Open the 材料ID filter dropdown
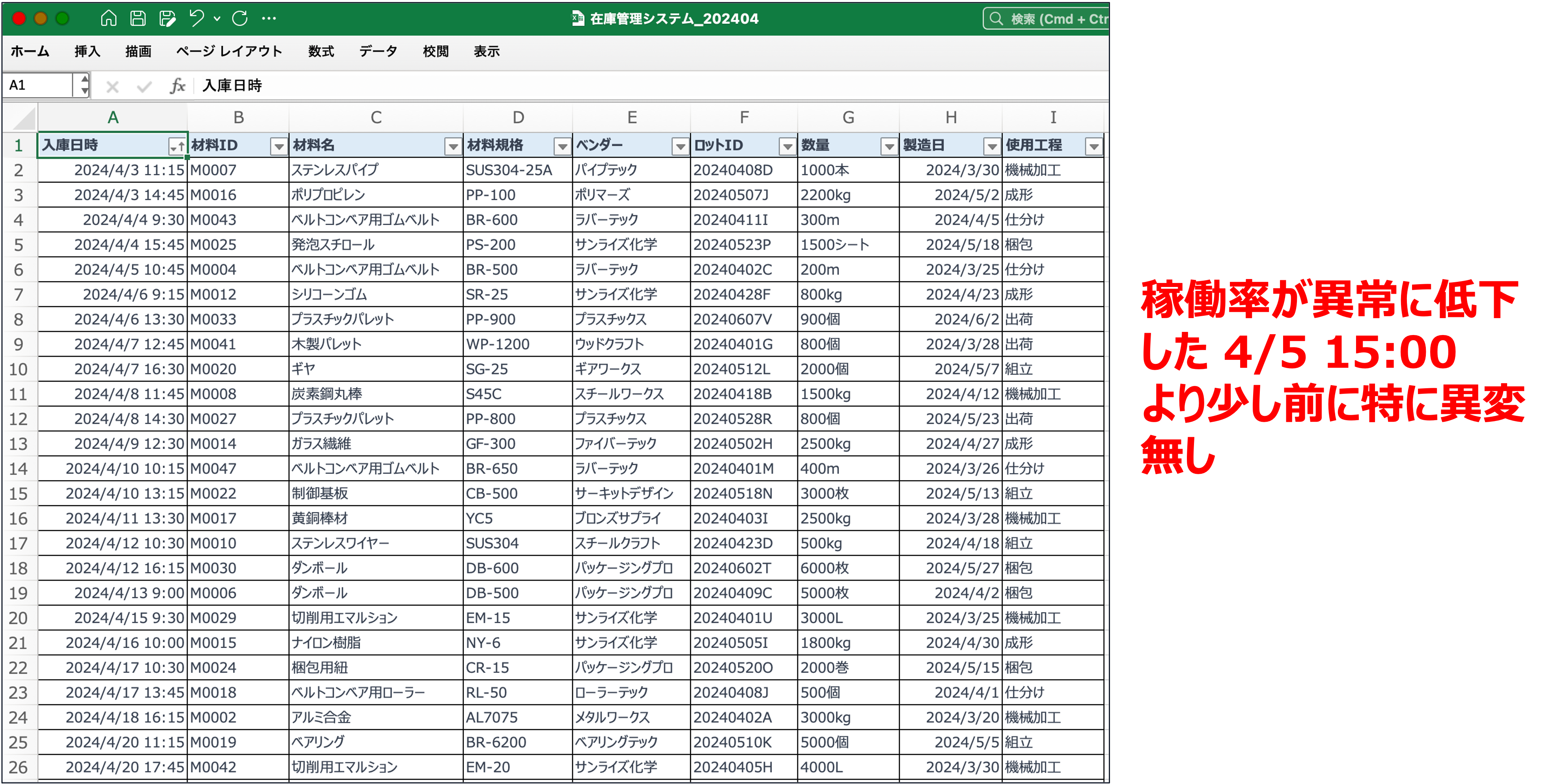The image size is (1554, 784). tap(278, 146)
